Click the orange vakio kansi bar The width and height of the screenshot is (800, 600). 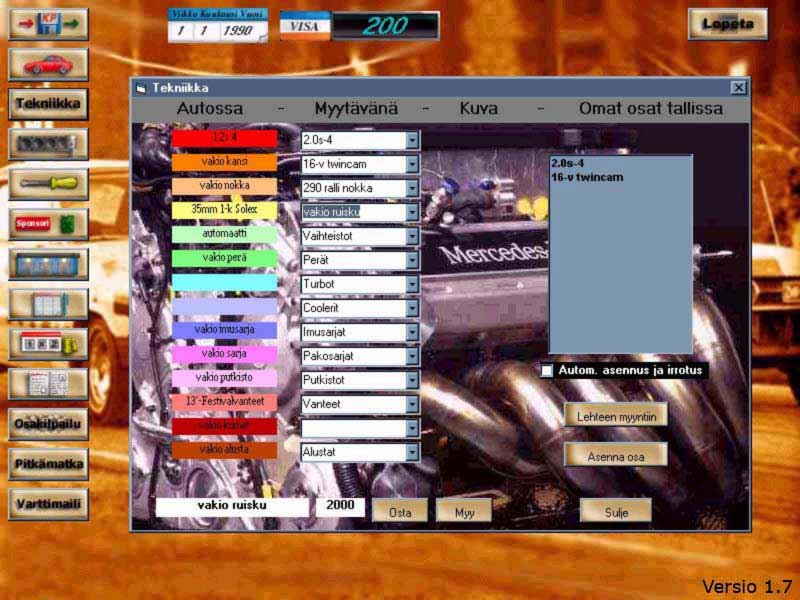pos(224,162)
